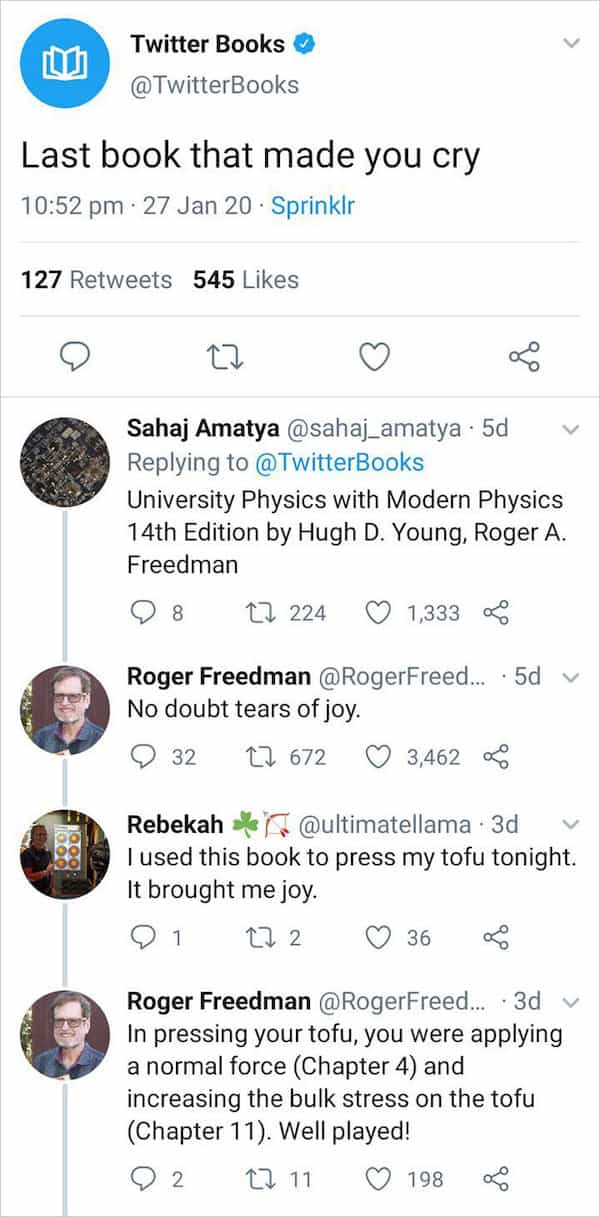Image resolution: width=600 pixels, height=1217 pixels.
Task: Reply to Rebekah's tofu tweet
Action: (x=144, y=937)
